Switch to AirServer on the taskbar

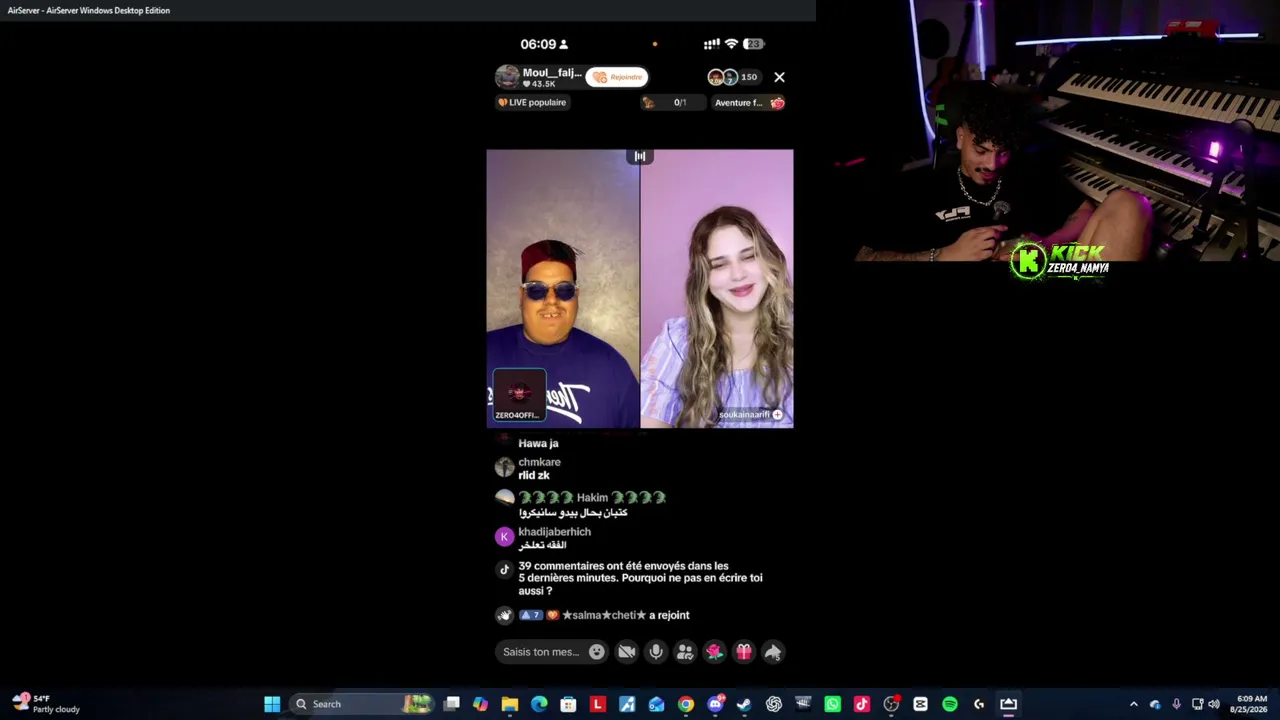click(1008, 704)
